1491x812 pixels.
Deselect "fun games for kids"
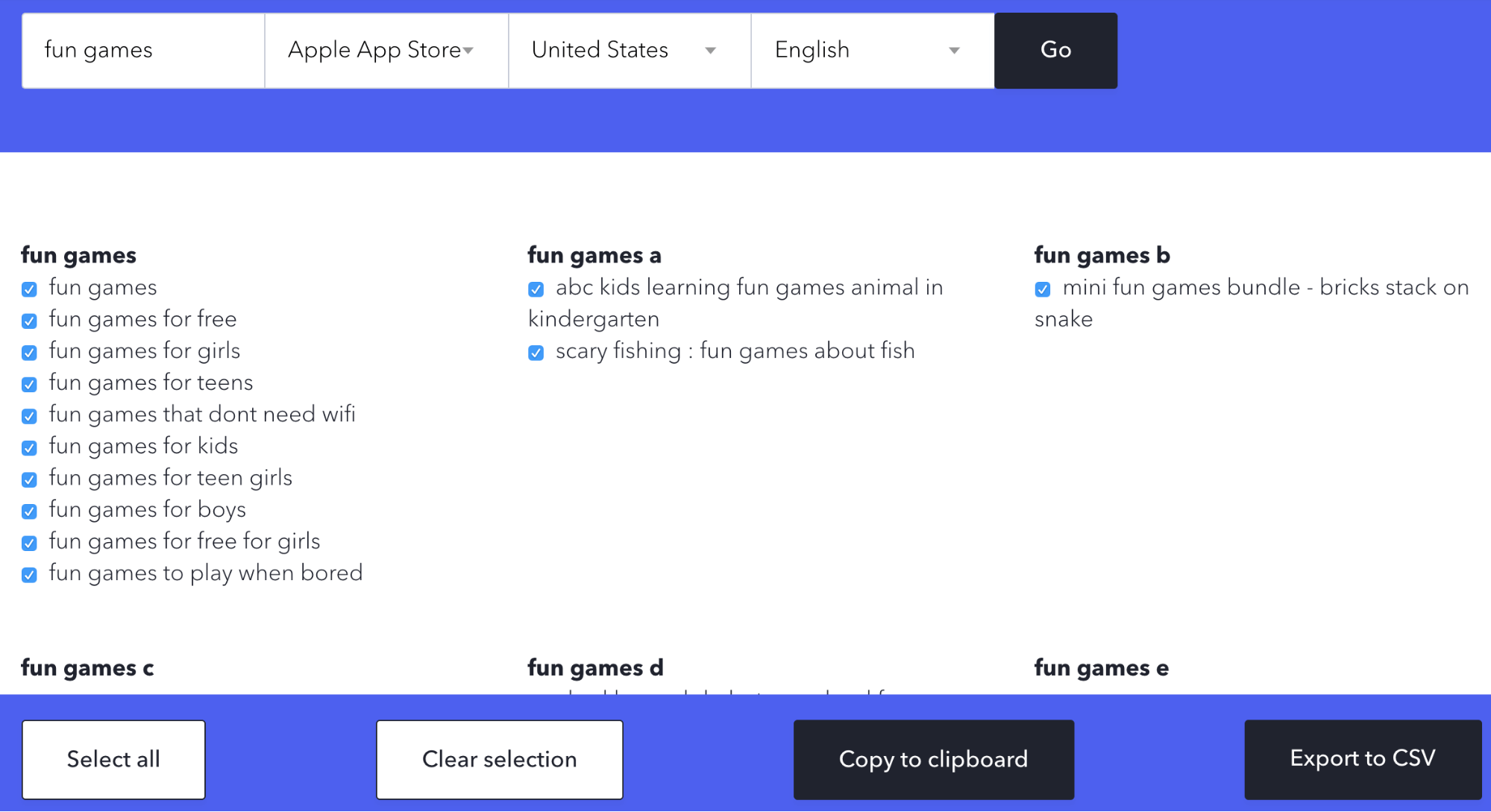pyautogui.click(x=29, y=447)
